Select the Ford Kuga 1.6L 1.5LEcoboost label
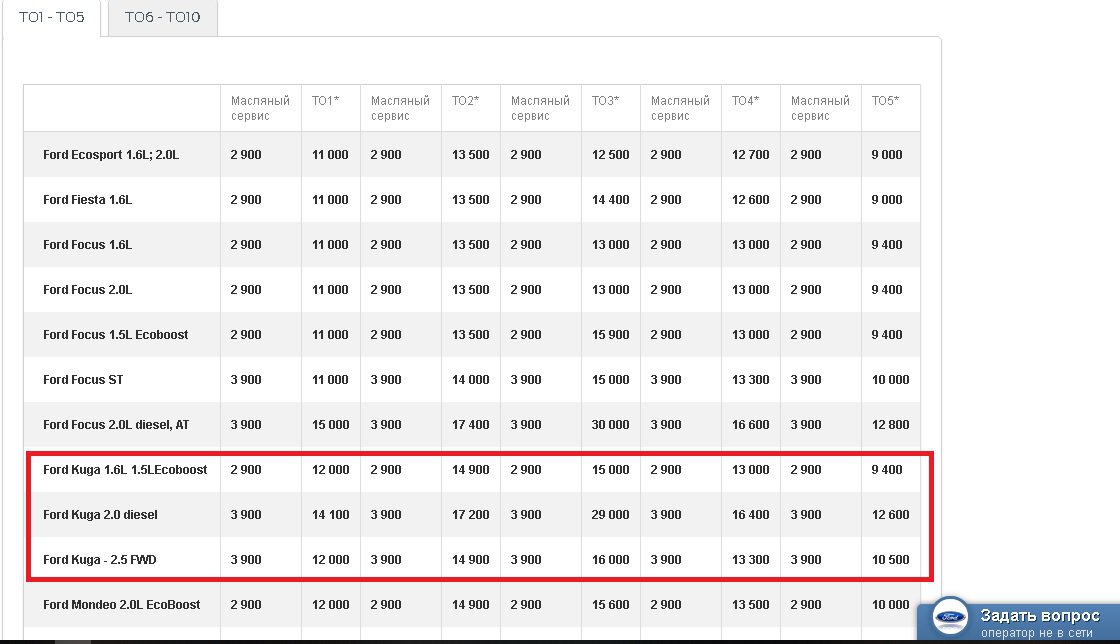This screenshot has width=1120, height=644. pyautogui.click(x=125, y=469)
